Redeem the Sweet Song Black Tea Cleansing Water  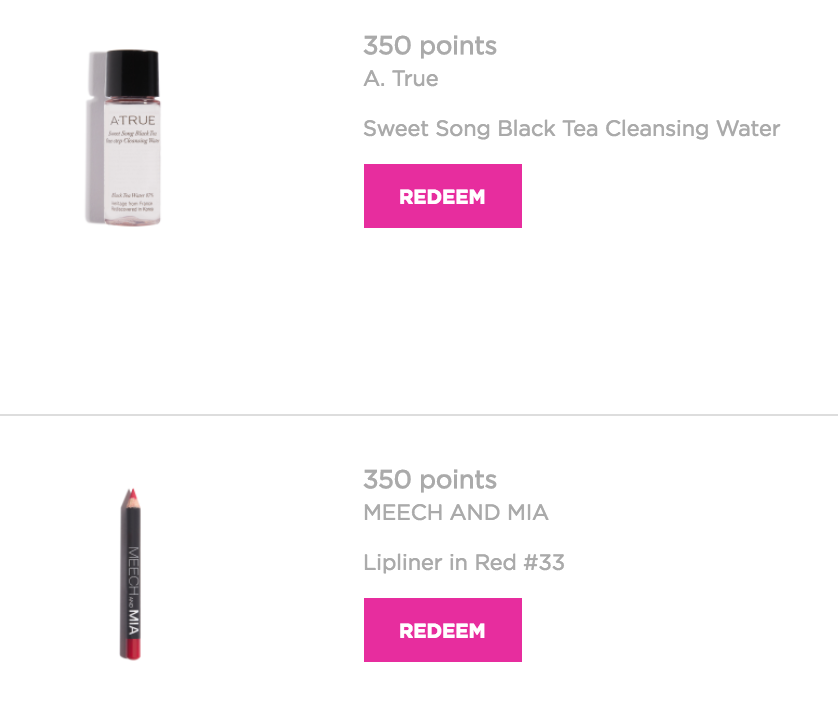coord(442,196)
